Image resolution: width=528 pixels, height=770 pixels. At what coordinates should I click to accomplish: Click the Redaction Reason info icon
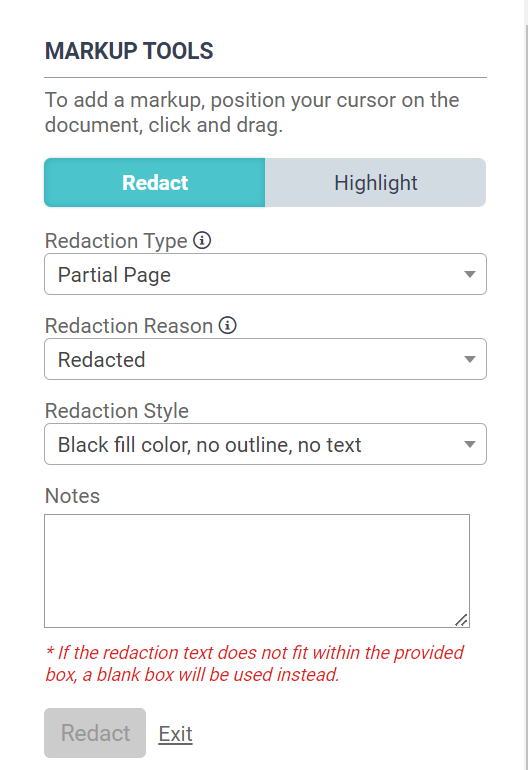click(x=227, y=325)
